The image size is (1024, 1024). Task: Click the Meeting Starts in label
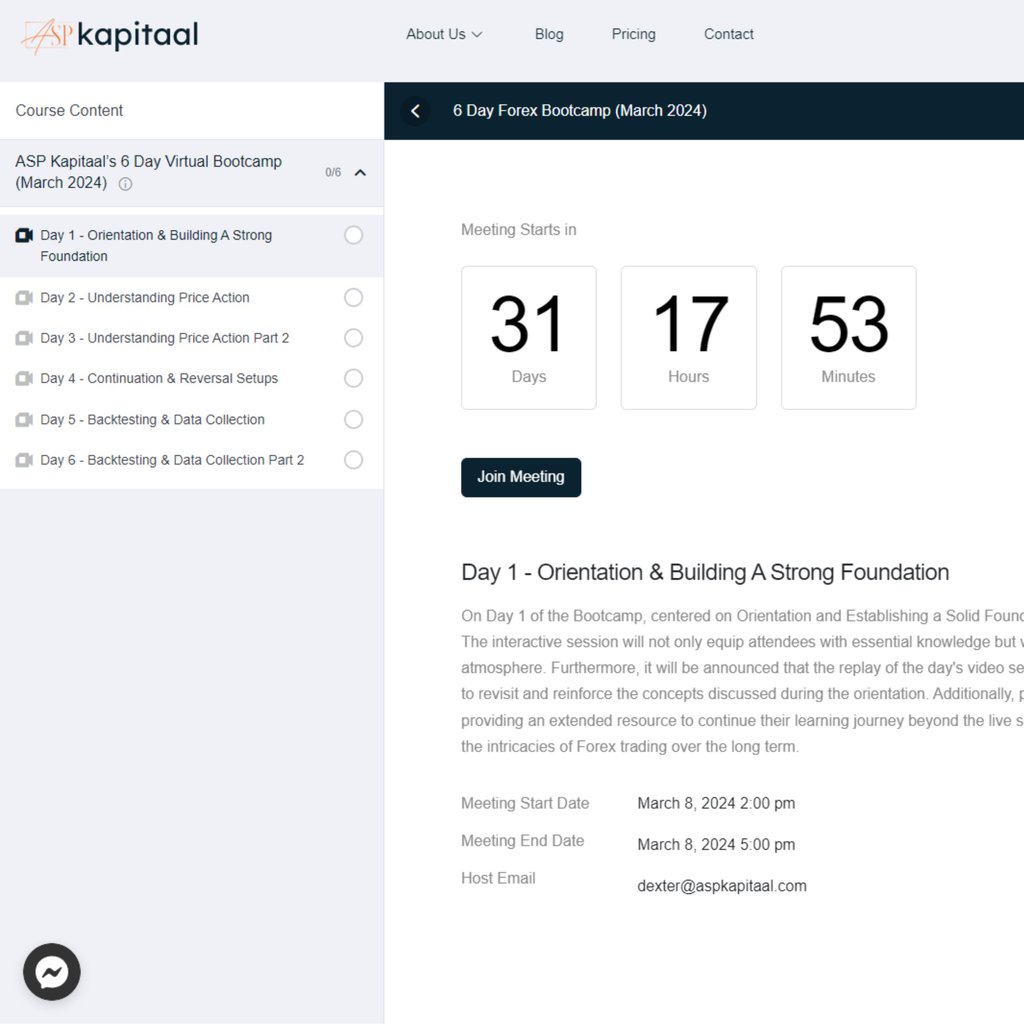[x=519, y=230]
